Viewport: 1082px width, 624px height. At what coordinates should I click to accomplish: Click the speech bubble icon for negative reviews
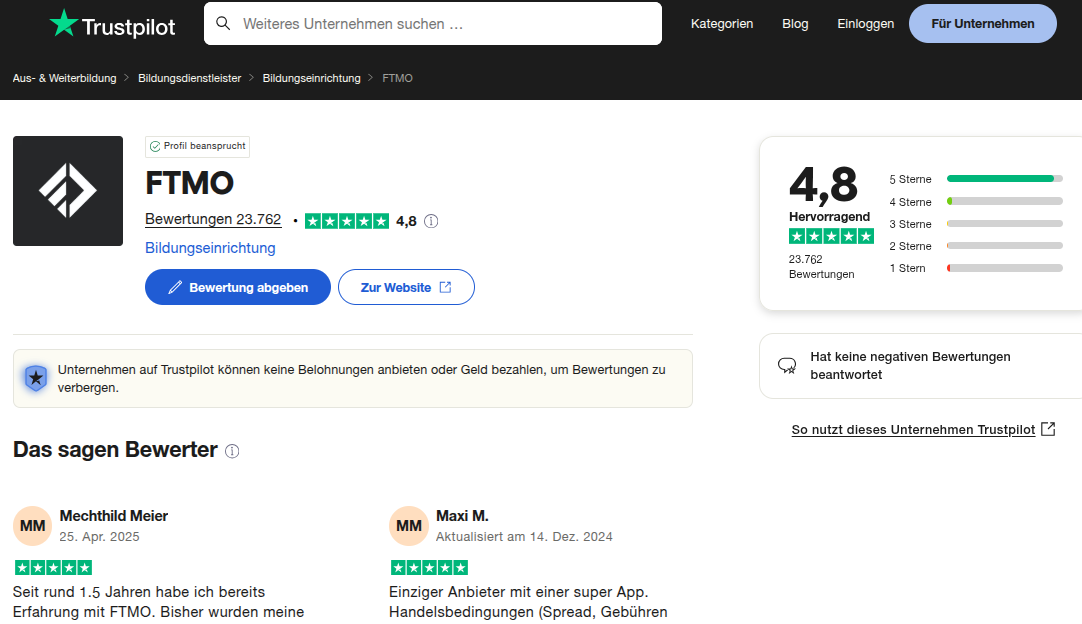pyautogui.click(x=787, y=365)
